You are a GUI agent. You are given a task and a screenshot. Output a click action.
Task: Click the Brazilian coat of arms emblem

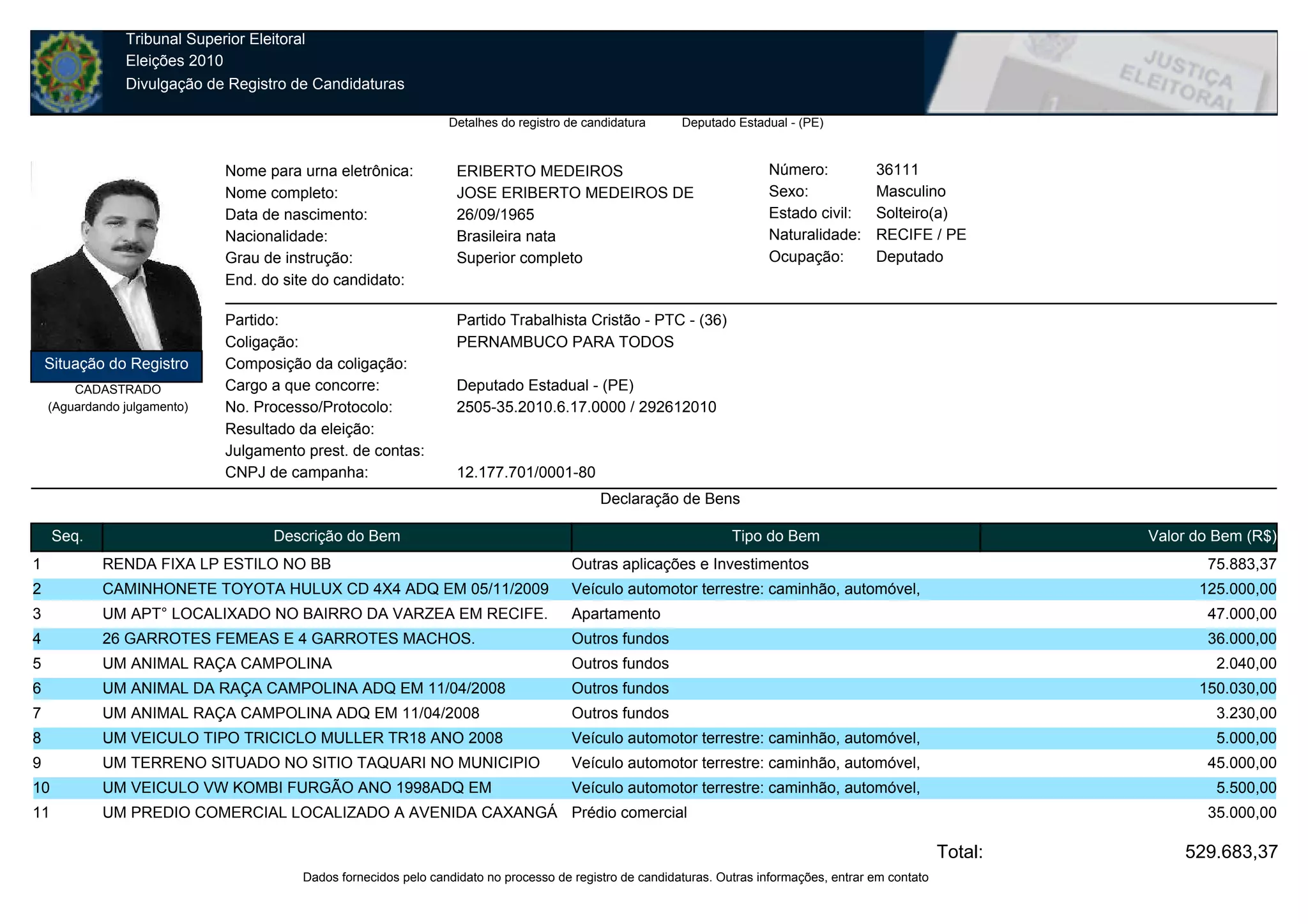(x=66, y=72)
